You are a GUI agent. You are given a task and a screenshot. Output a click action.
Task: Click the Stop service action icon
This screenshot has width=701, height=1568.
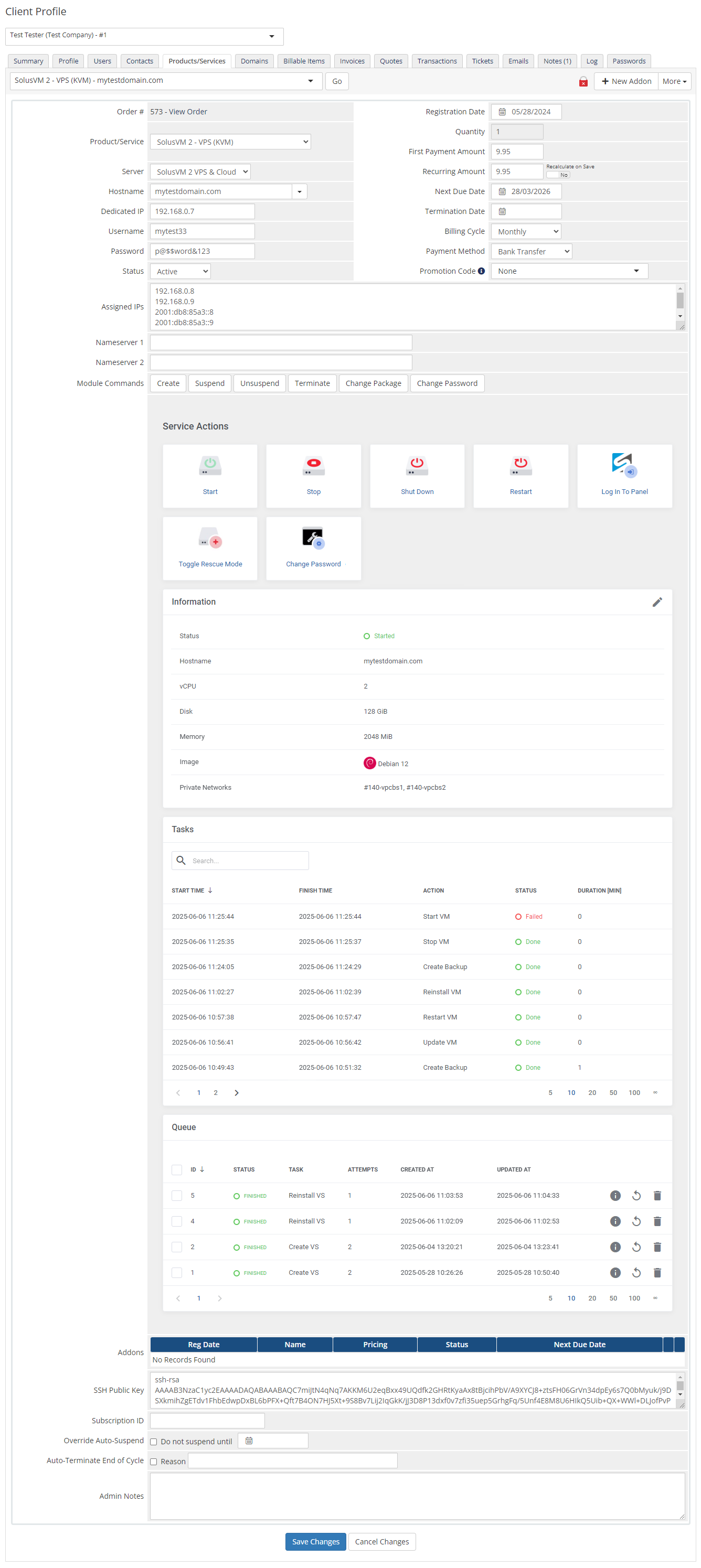click(314, 466)
